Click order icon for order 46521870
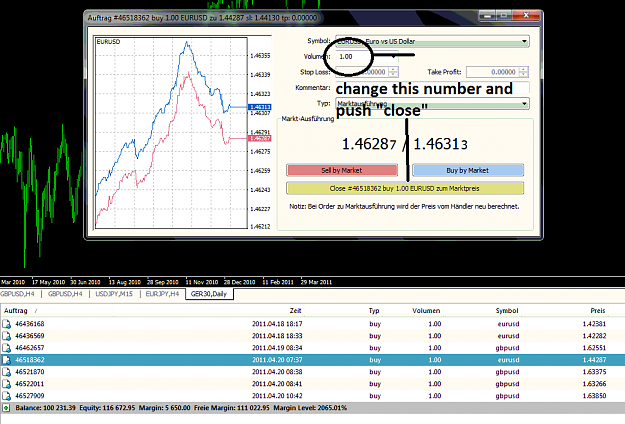Viewport: 625px width, 424px height. pyautogui.click(x=6, y=372)
